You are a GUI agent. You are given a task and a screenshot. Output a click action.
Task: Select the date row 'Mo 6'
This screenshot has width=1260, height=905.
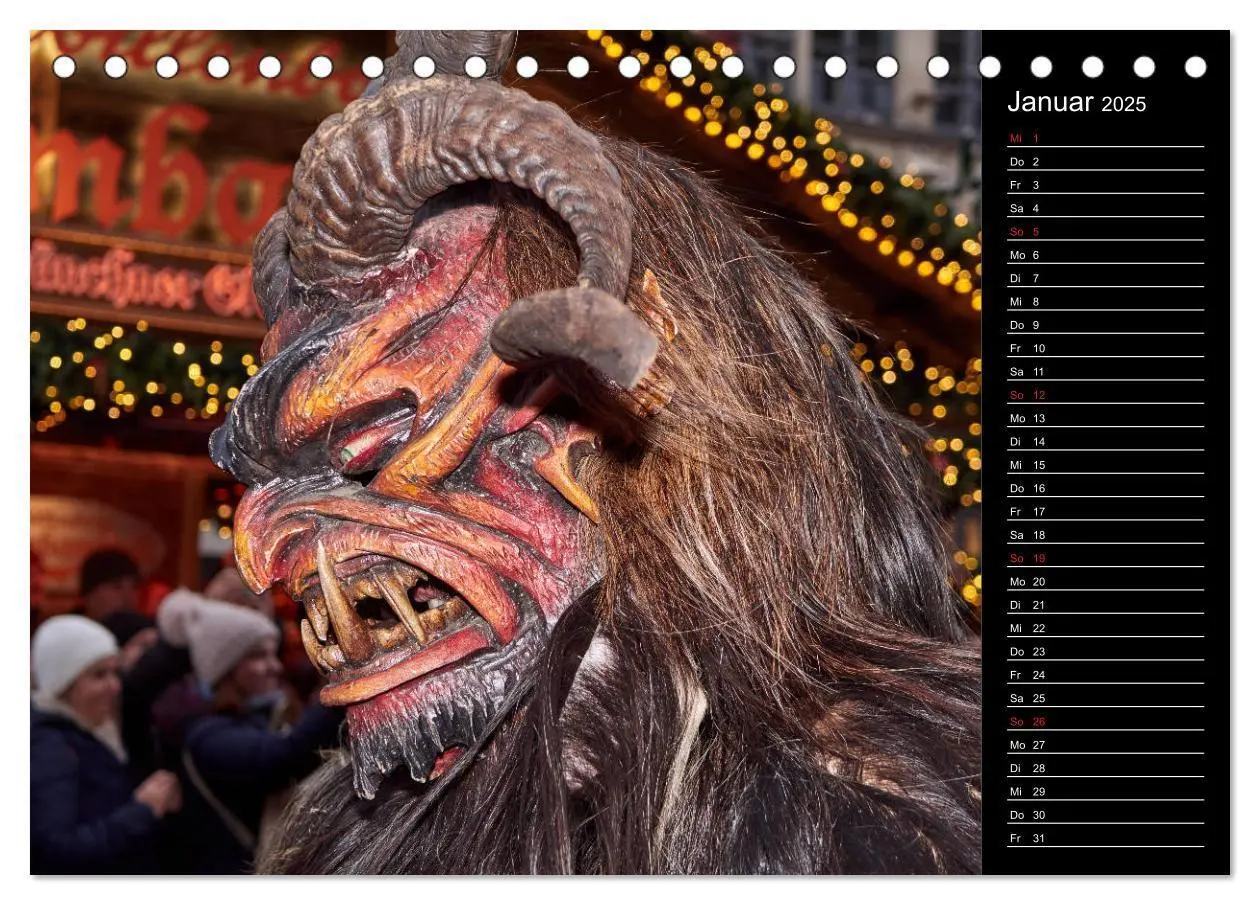(1105, 255)
